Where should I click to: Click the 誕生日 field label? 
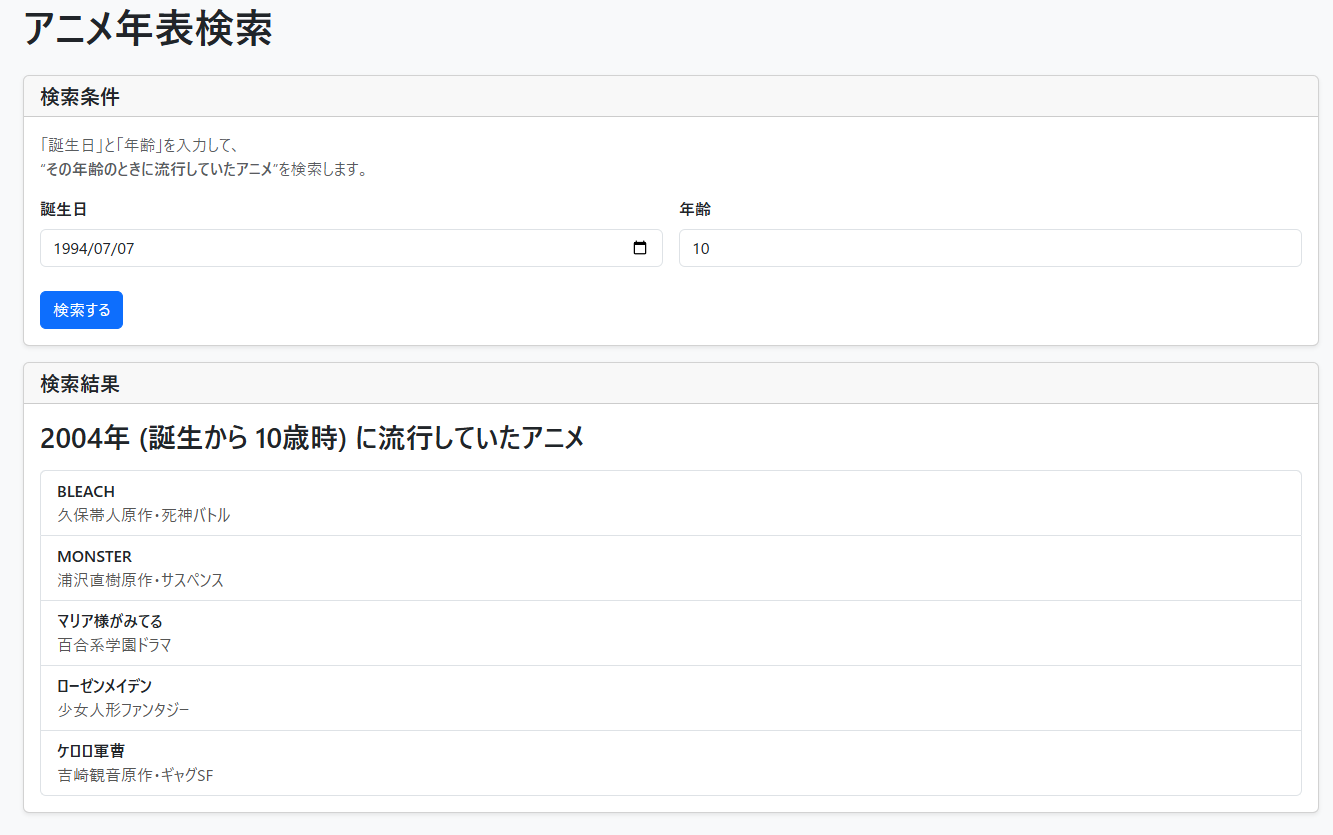click(x=63, y=209)
